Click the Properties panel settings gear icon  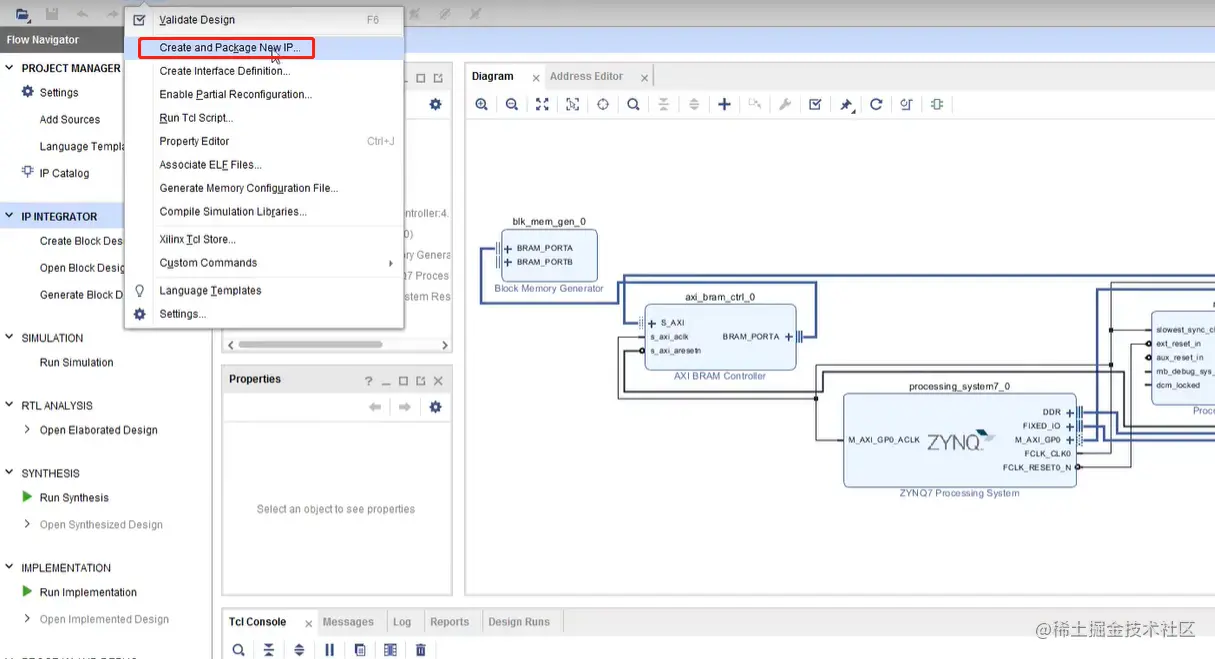point(435,407)
